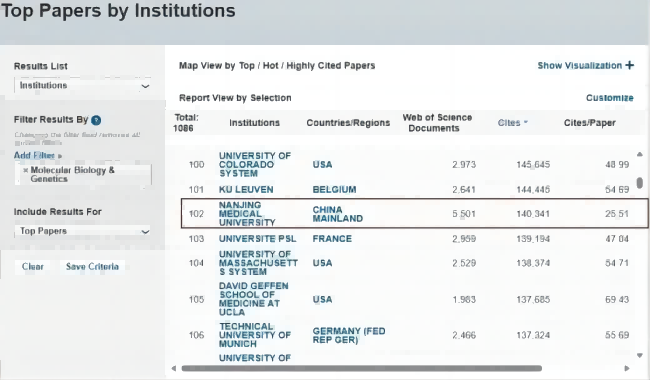This screenshot has width=650, height=380.
Task: Remove the Molecular Biology & Genetics filter
Action: (x=26, y=170)
